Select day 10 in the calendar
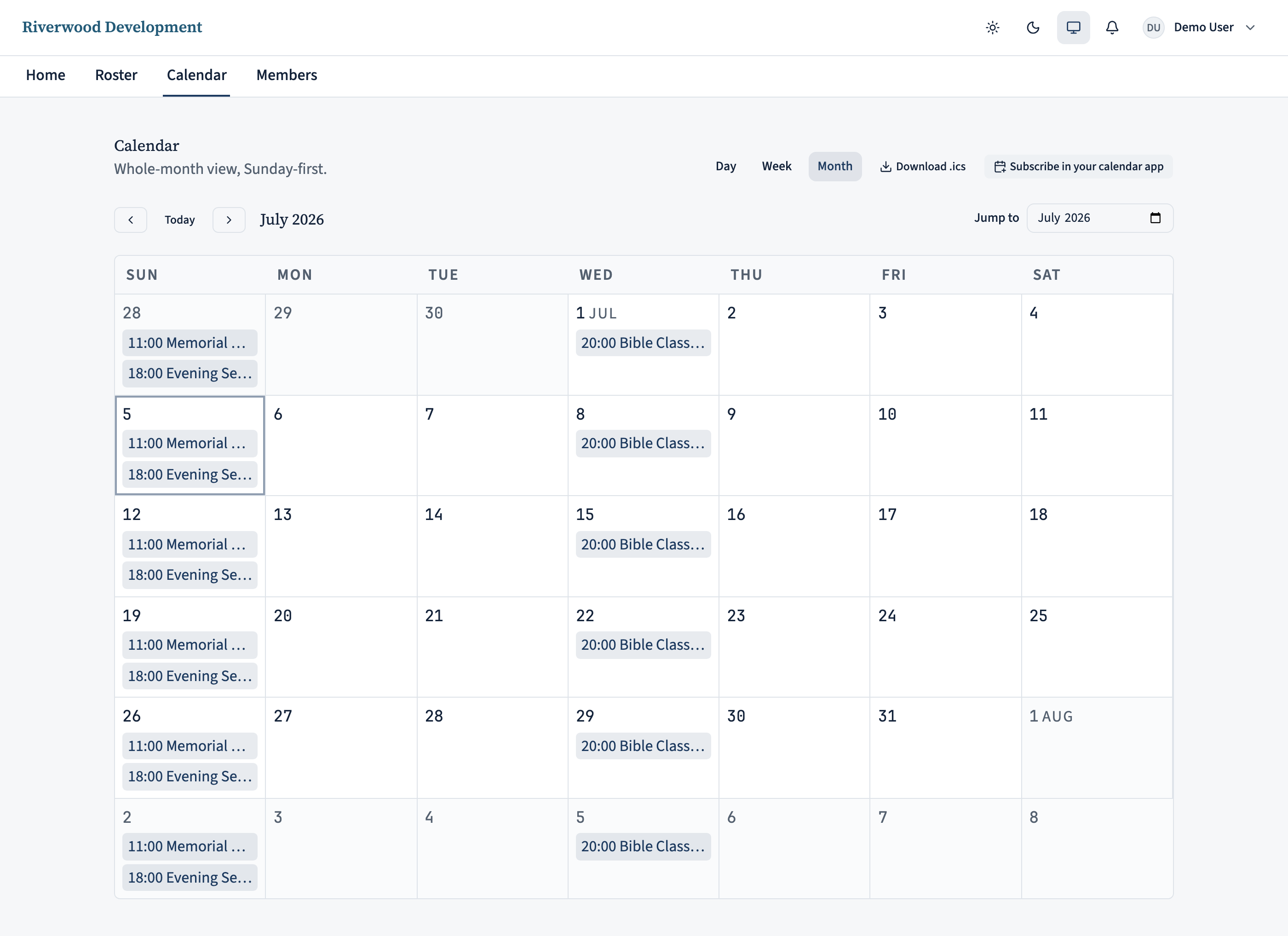 (x=945, y=446)
